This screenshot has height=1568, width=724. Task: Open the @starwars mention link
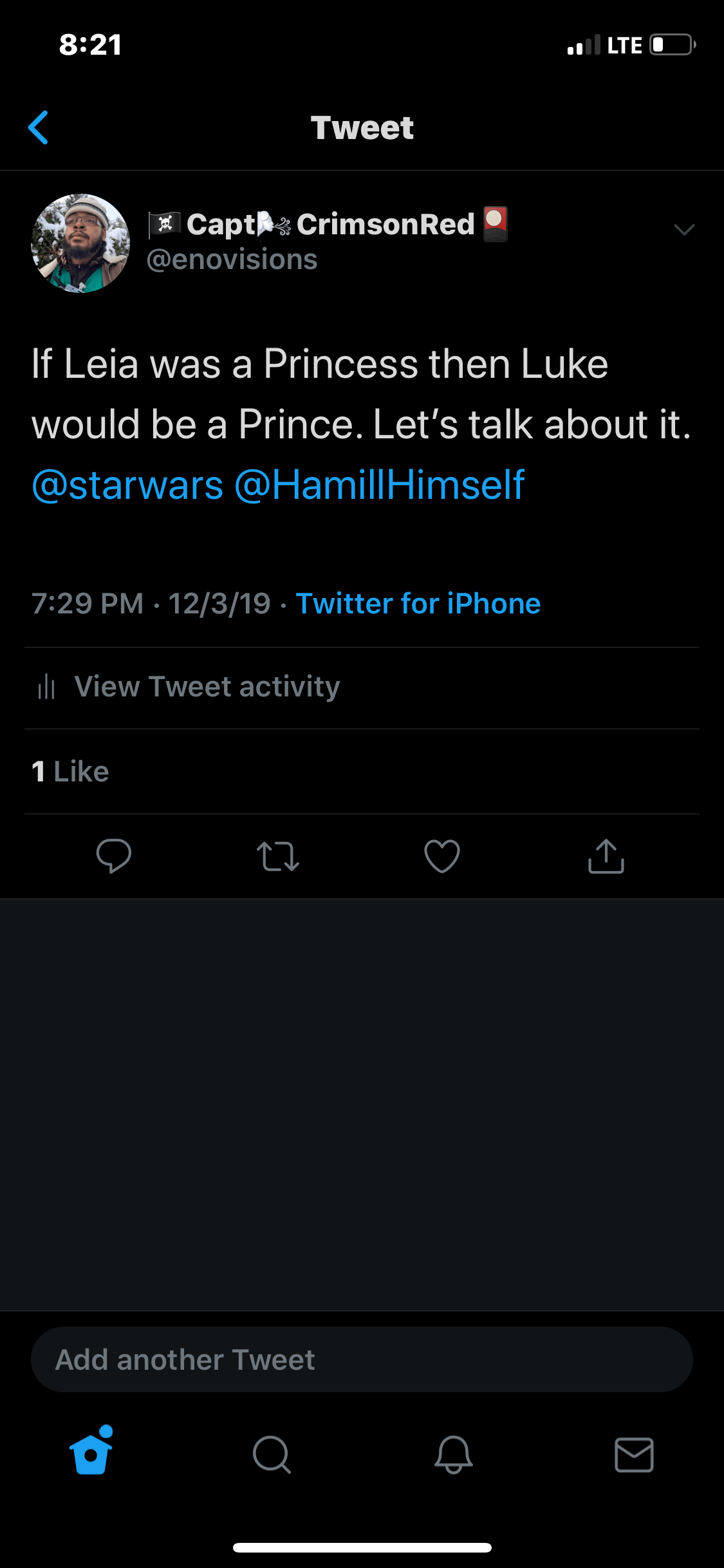pos(127,485)
